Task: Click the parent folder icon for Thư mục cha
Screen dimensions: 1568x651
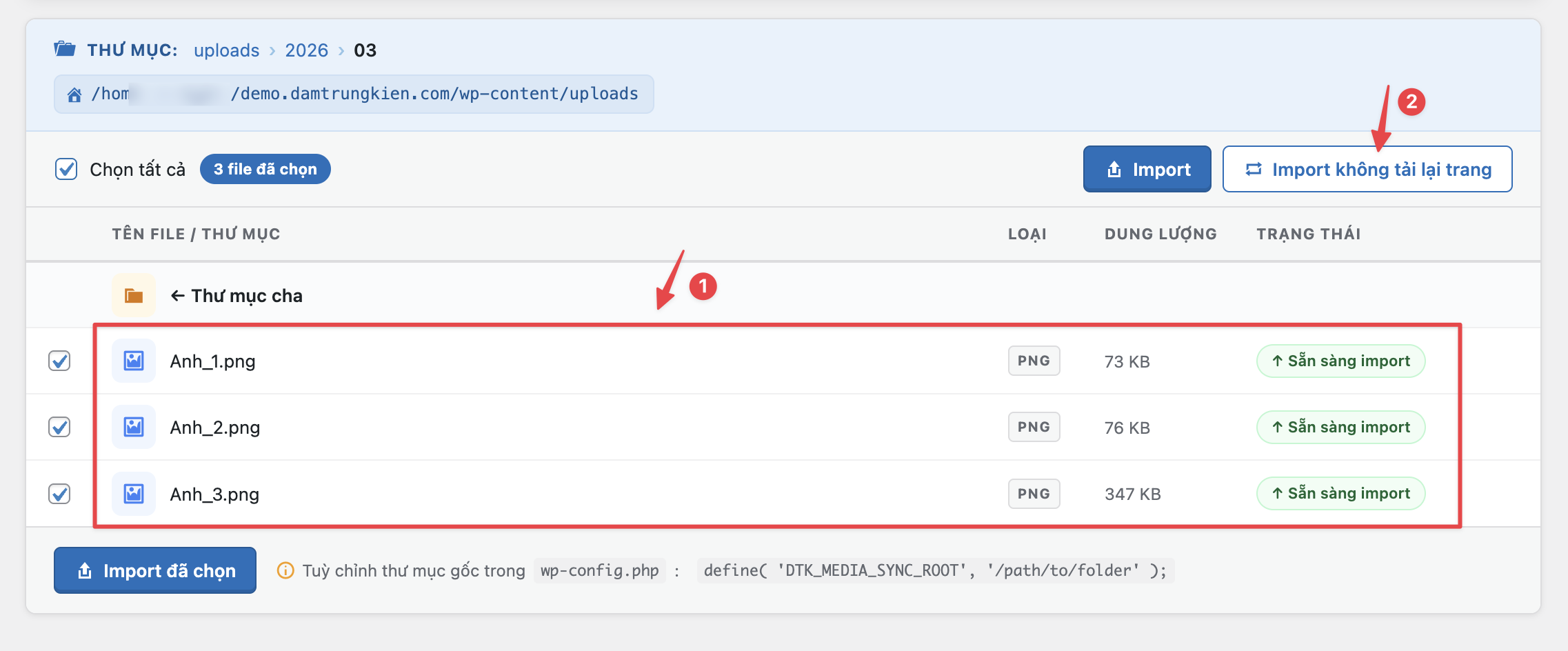Action: 134,294
